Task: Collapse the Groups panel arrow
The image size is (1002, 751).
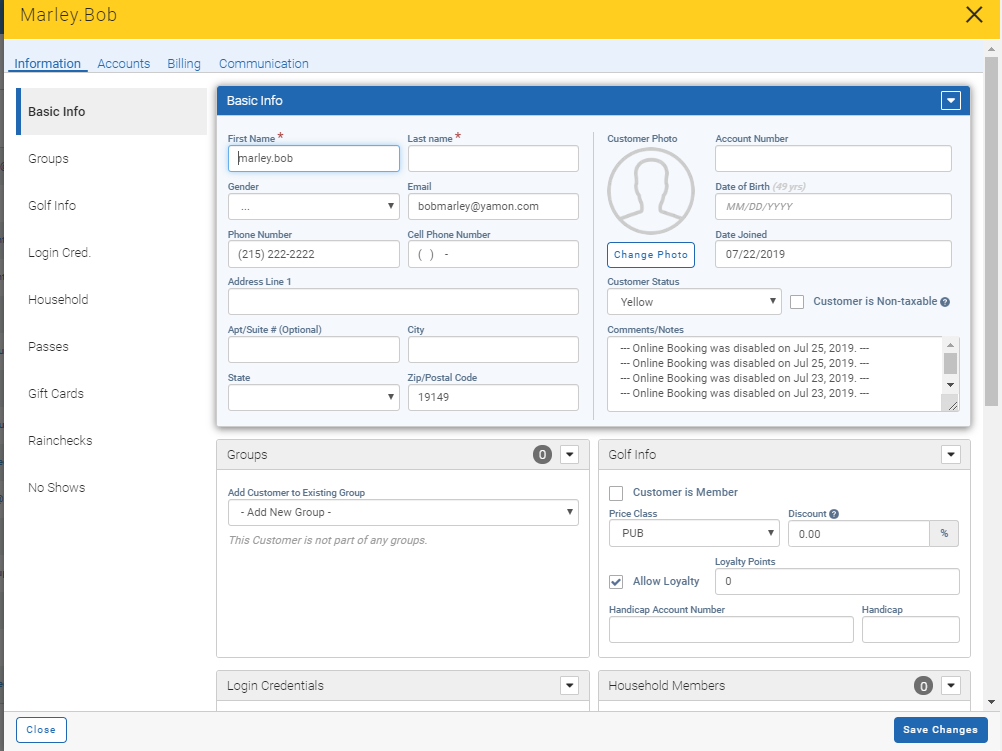Action: pos(569,454)
